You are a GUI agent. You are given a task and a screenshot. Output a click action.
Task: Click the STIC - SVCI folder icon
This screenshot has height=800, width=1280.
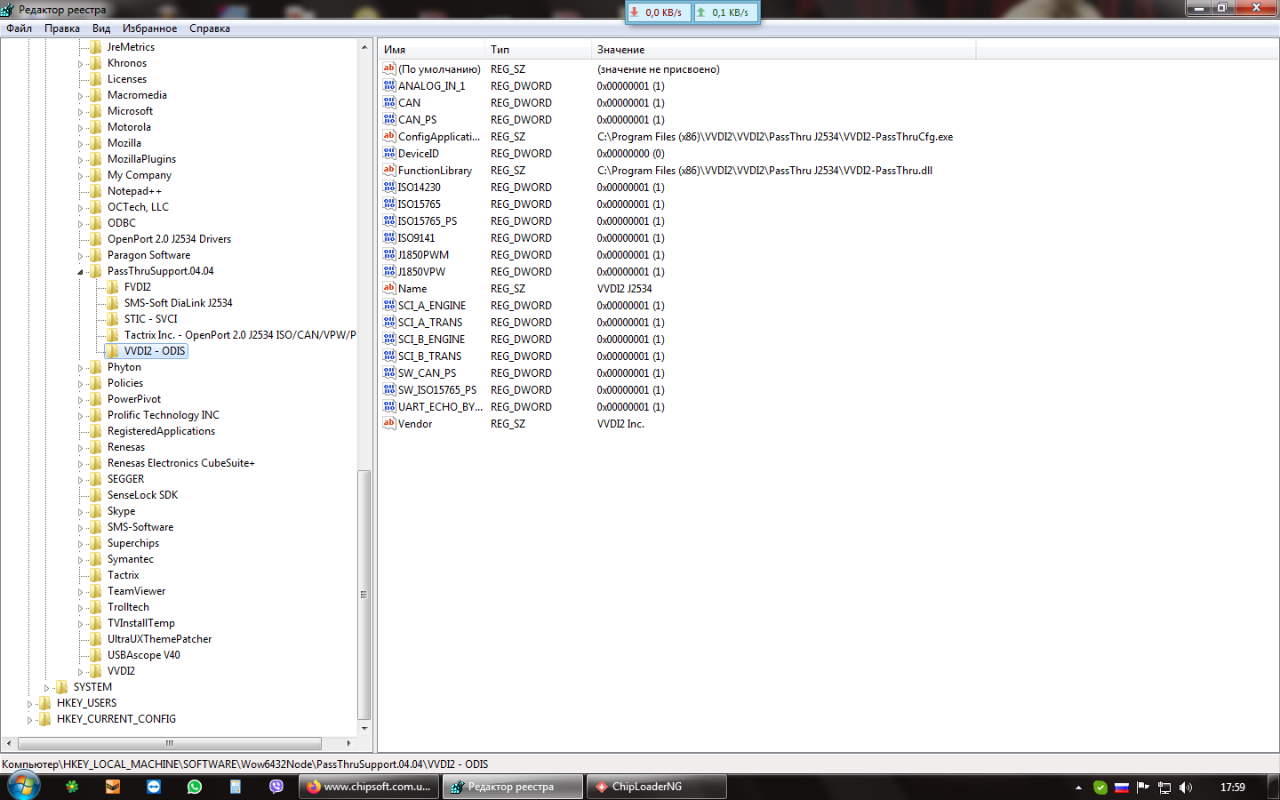113,319
